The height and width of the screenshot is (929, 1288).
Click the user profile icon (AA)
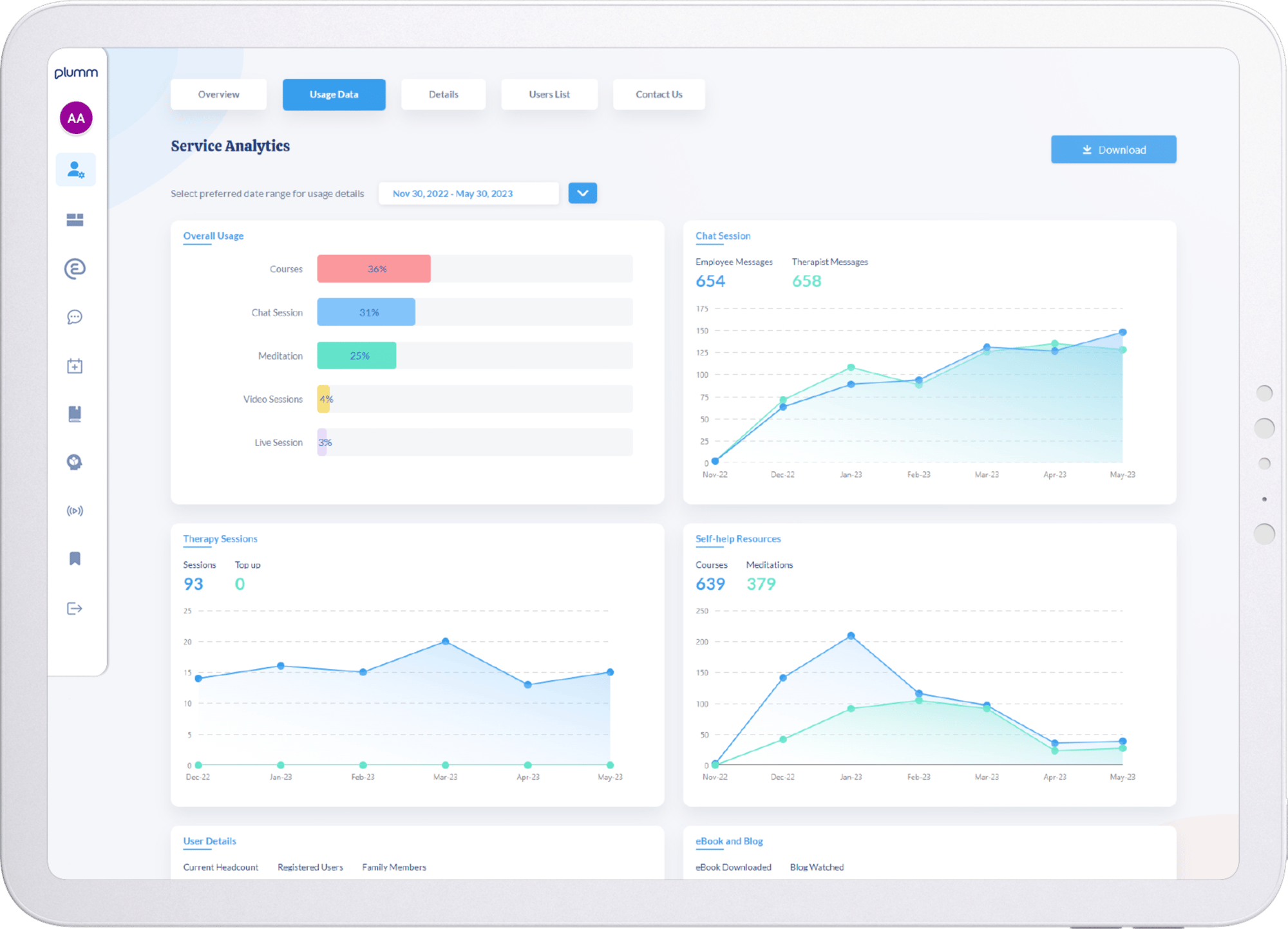coord(76,117)
